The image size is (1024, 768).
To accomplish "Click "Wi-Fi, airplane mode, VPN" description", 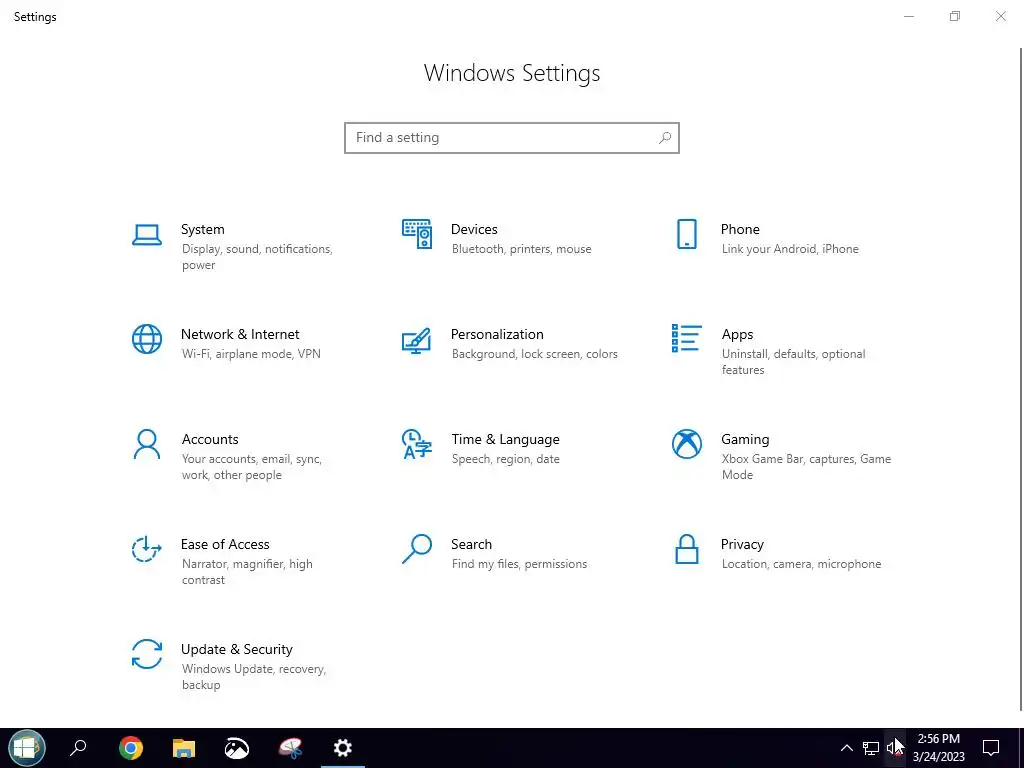I will click(x=251, y=354).
